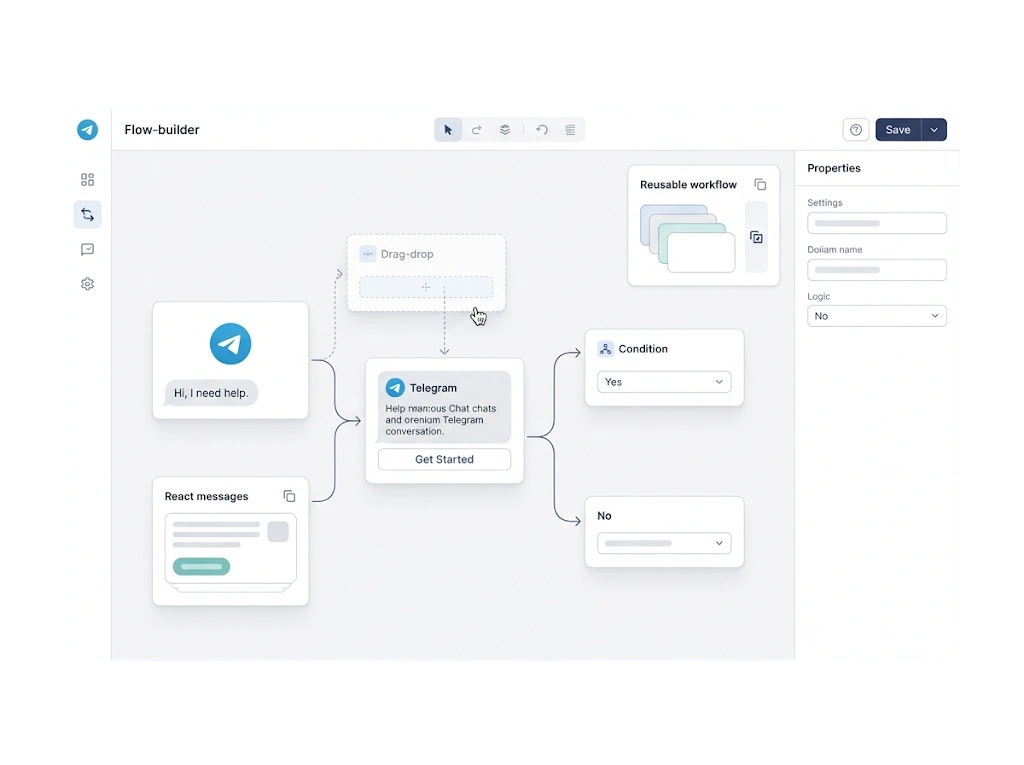Click the Drag-drop node icon
This screenshot has height=765, width=1024.
(x=368, y=253)
